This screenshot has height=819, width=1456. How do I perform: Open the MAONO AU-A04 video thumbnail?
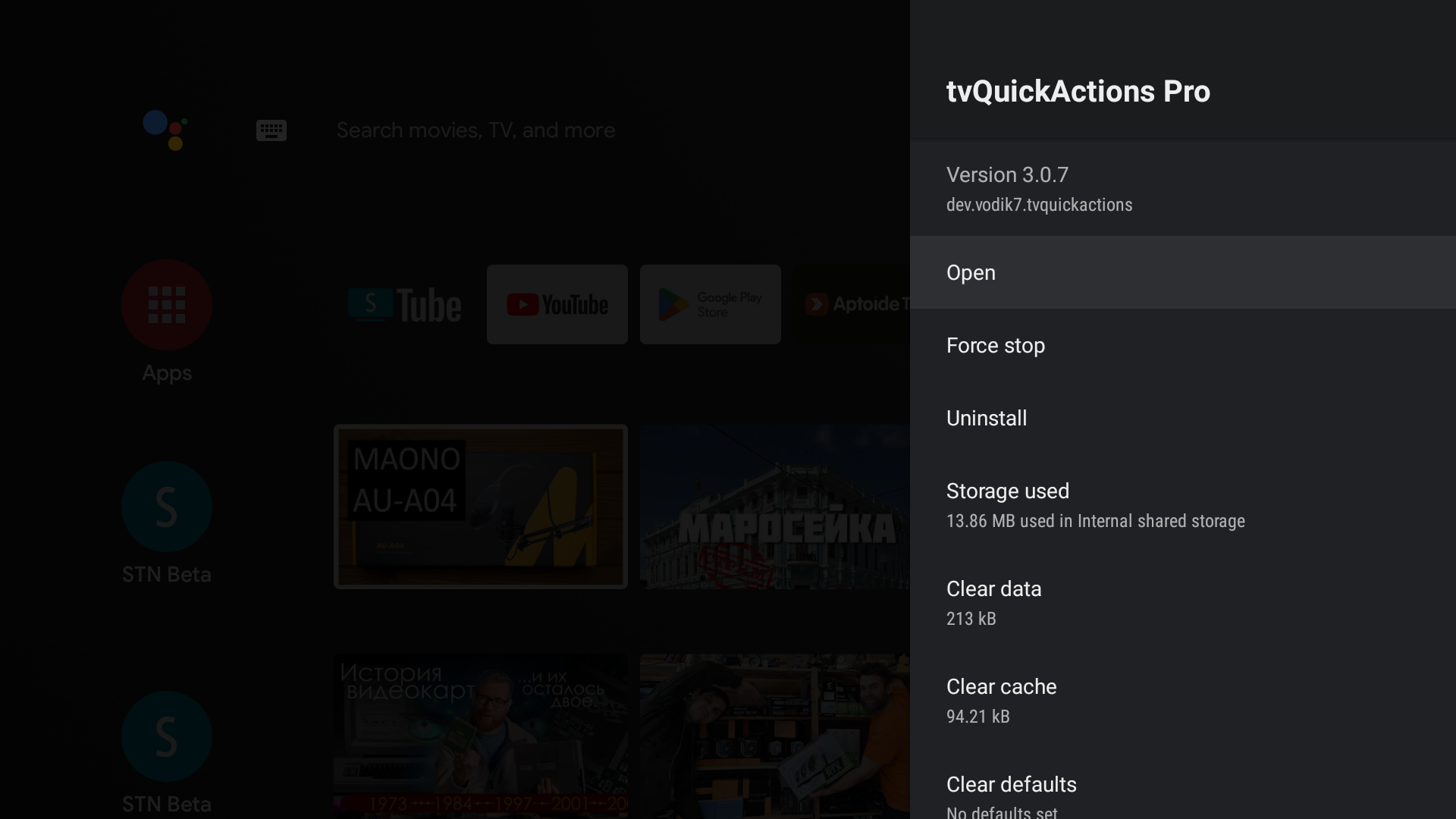point(481,507)
